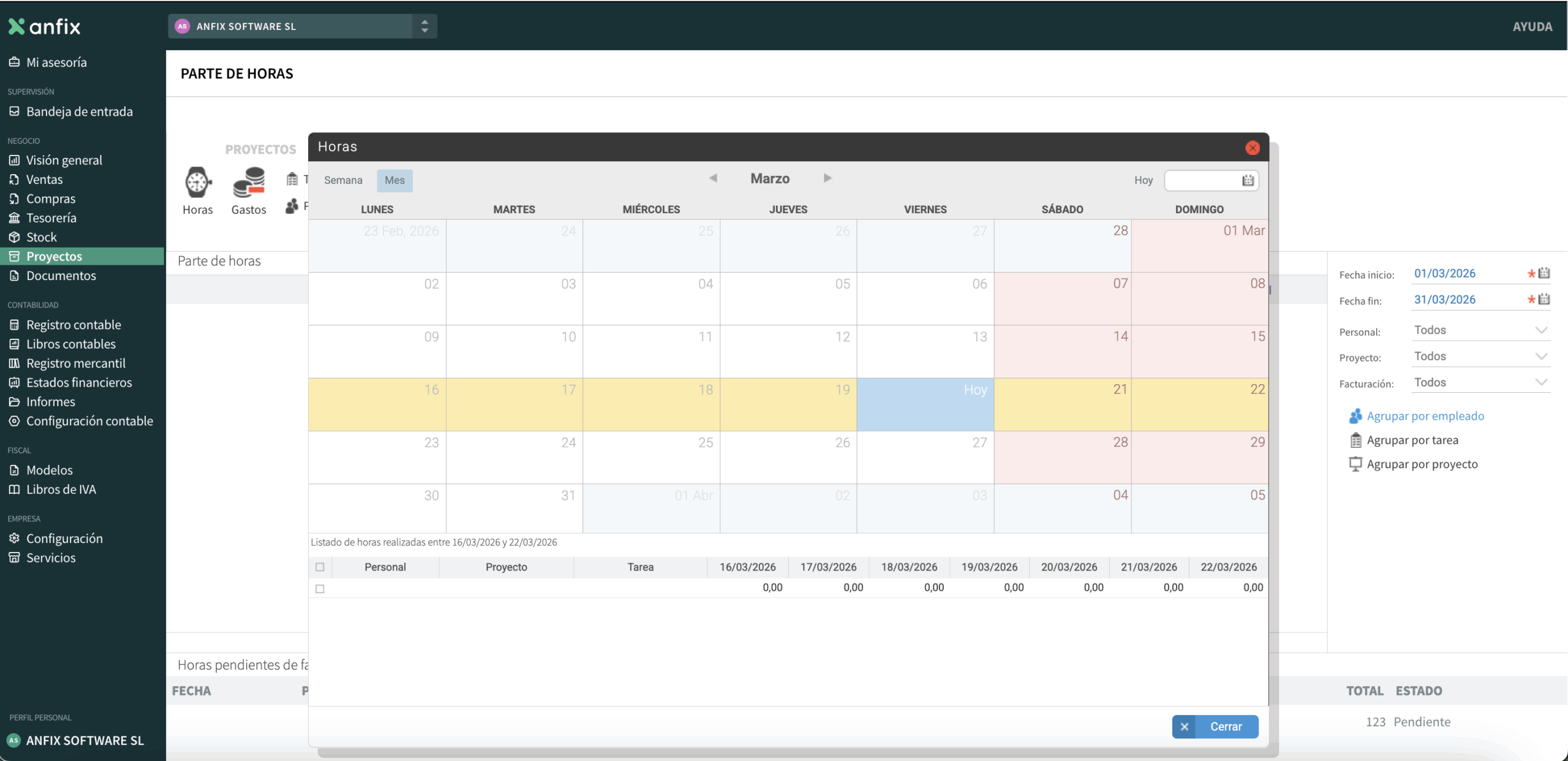The width and height of the screenshot is (1568, 761).
Task: Open Fecha inicio calendar picker icon
Action: pos(1544,273)
